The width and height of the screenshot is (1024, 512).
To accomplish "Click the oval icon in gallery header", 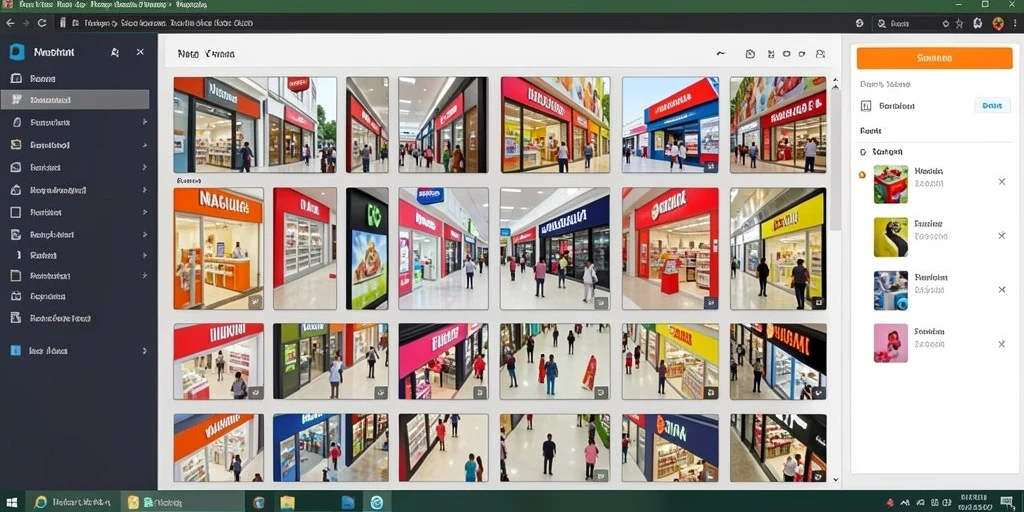I will (786, 54).
